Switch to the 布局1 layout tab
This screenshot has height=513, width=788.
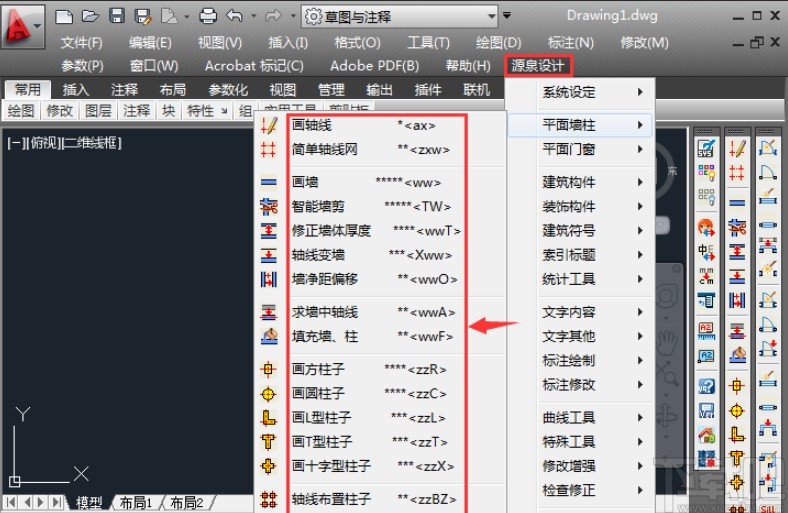pos(136,502)
